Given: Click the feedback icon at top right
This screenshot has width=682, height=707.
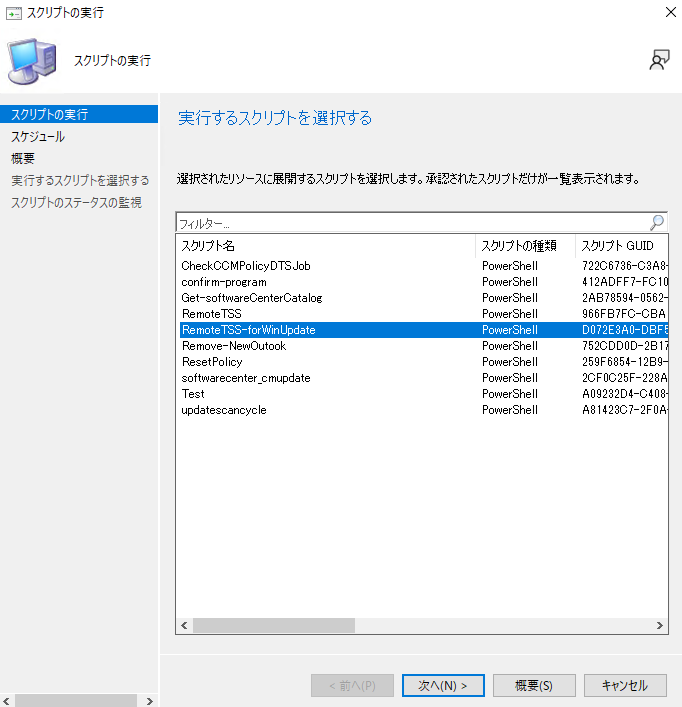Looking at the screenshot, I should tap(658, 60).
